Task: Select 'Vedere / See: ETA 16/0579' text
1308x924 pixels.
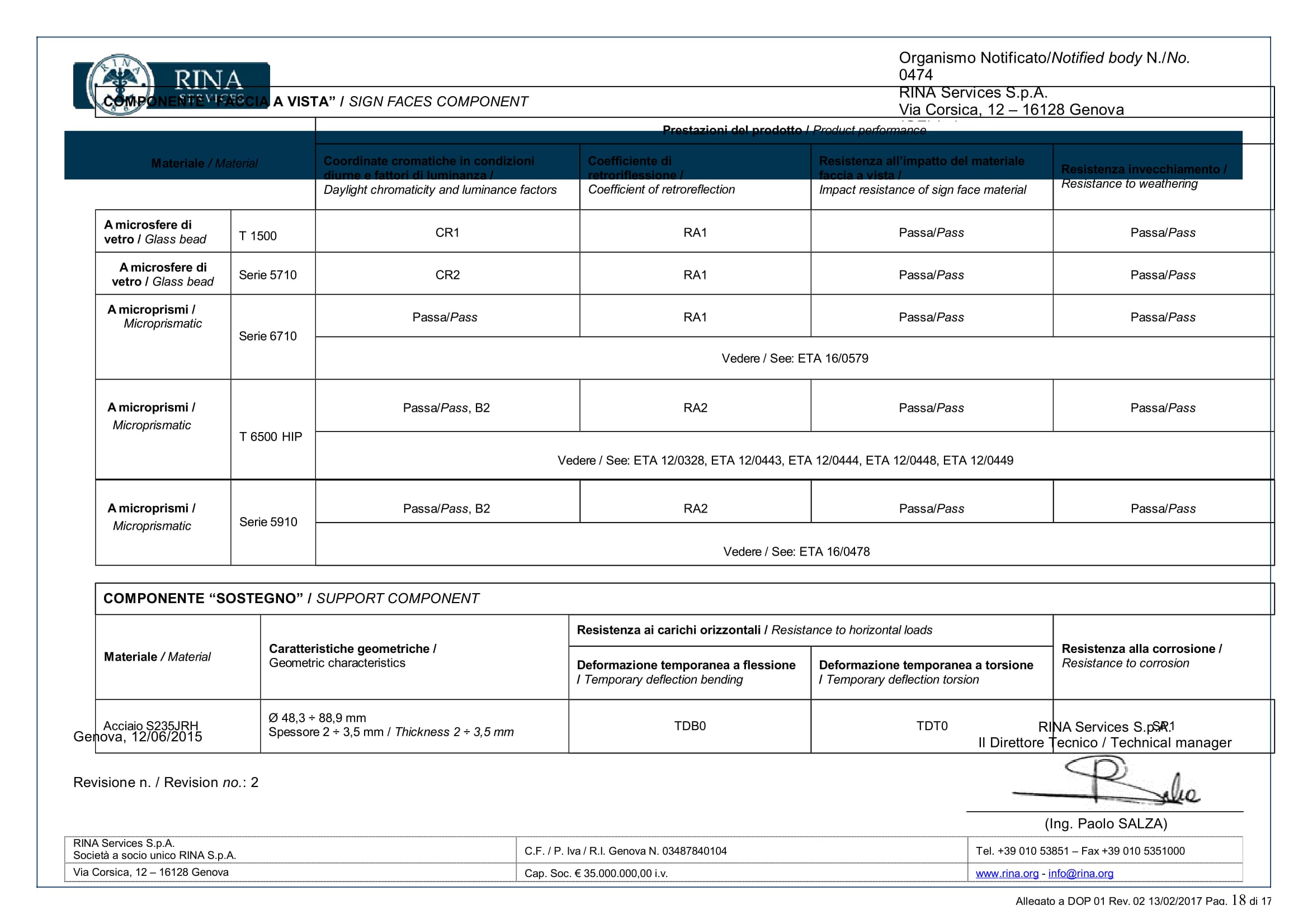Action: coord(795,358)
